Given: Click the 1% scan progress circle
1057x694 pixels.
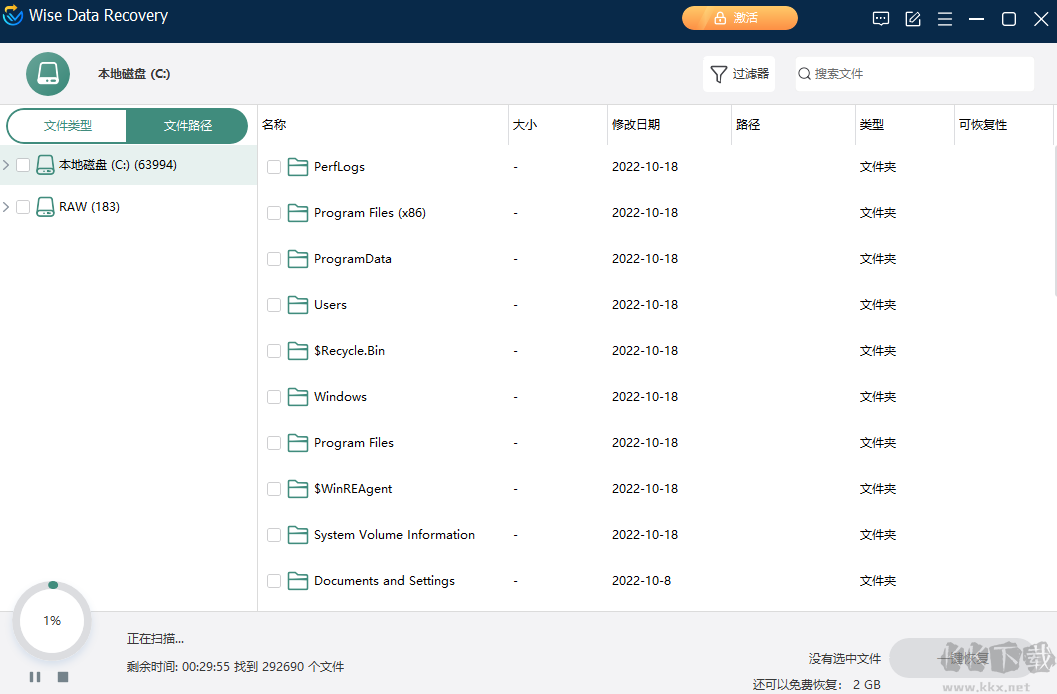Looking at the screenshot, I should point(51,620).
